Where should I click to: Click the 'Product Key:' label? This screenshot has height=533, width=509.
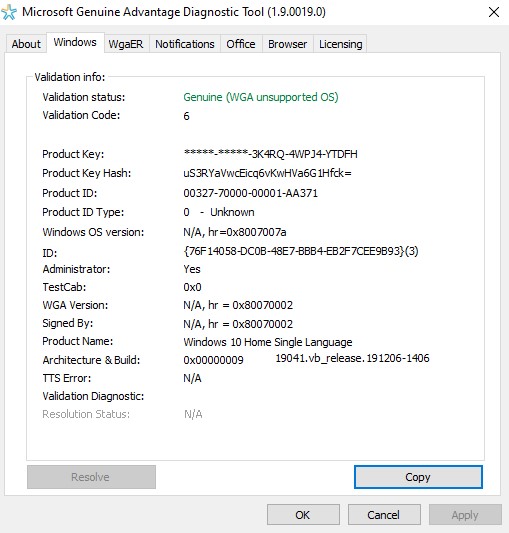pos(73,154)
